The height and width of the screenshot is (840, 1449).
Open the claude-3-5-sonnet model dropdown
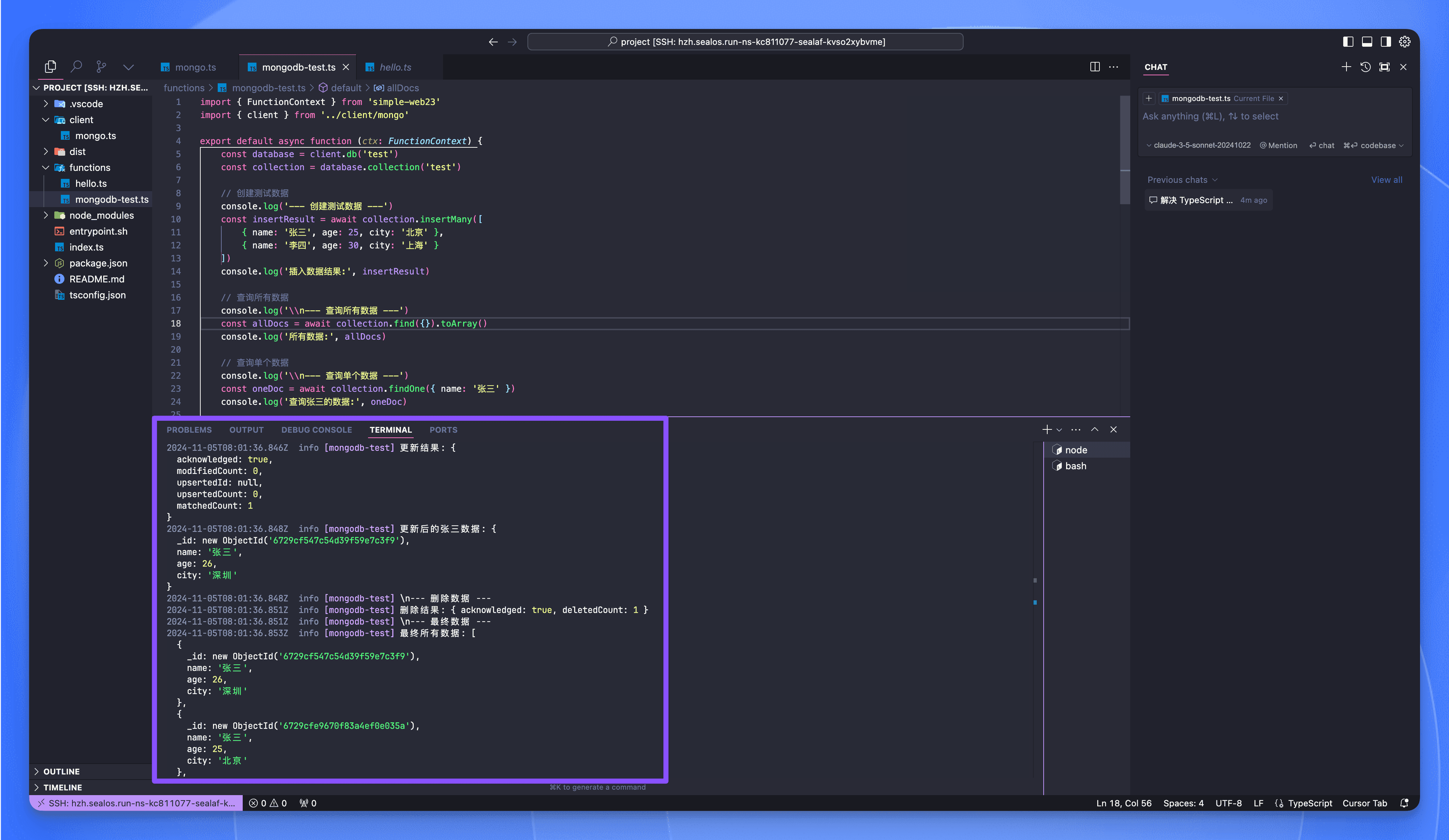click(1199, 145)
